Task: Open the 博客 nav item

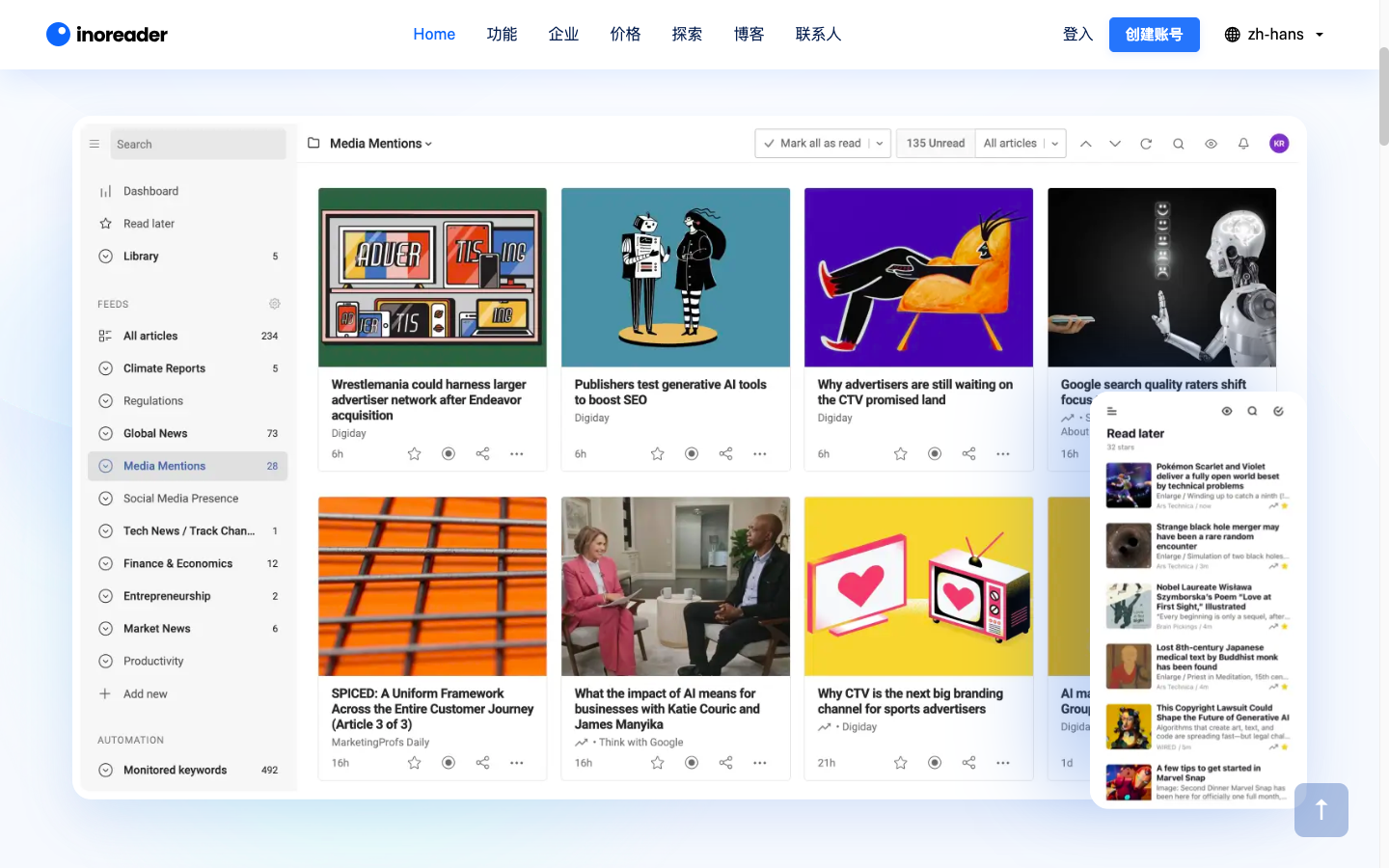Action: click(x=749, y=35)
